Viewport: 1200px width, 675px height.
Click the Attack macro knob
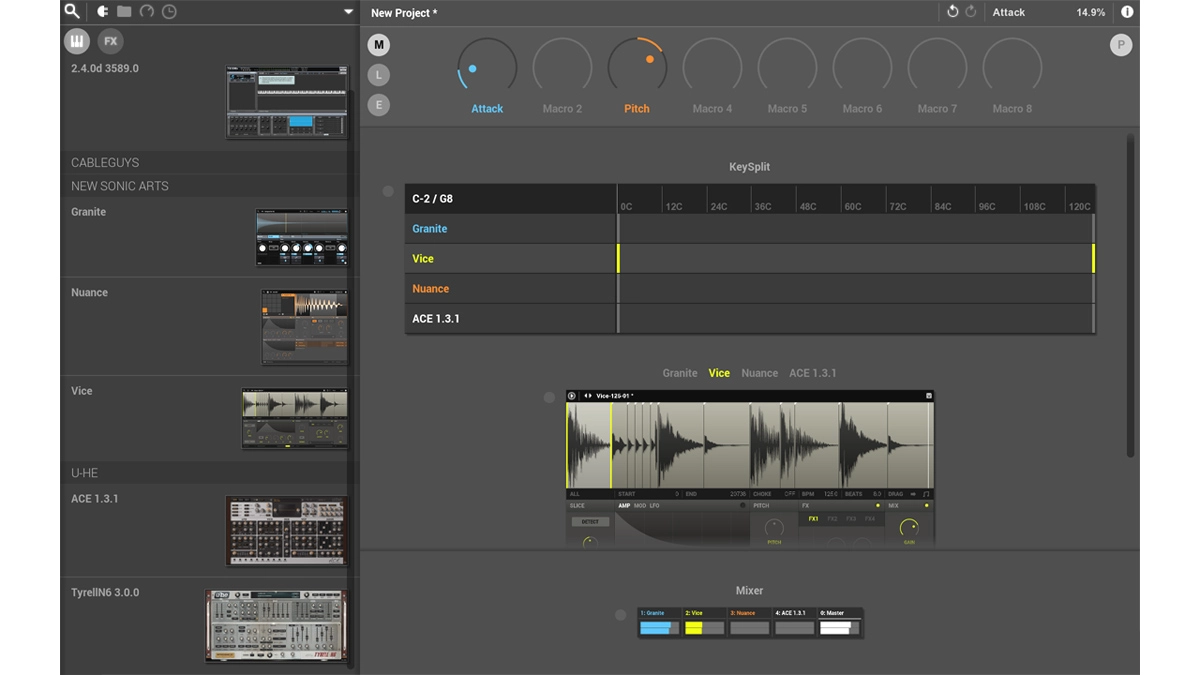click(x=487, y=67)
